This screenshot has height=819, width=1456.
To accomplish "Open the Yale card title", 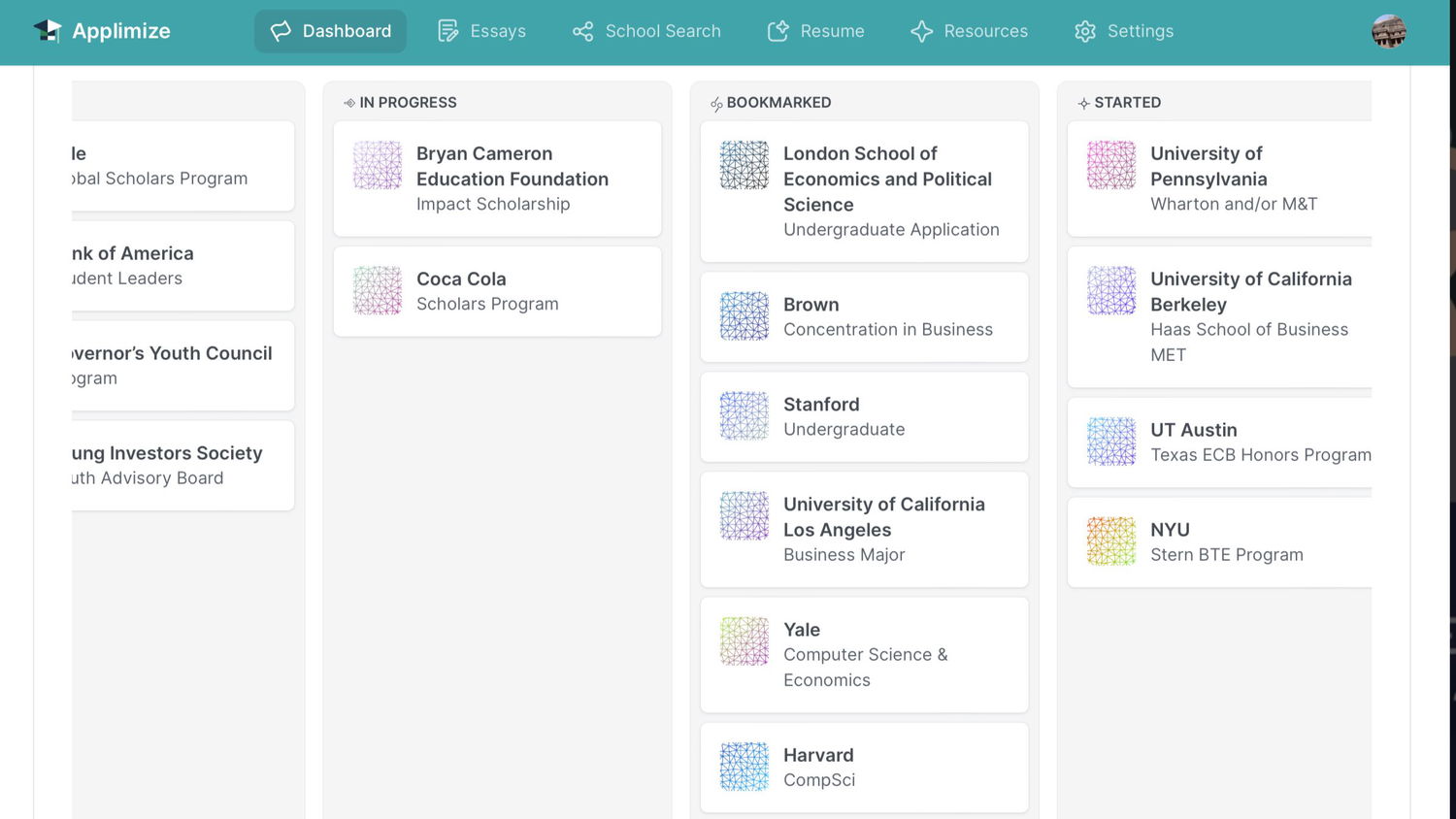I will [x=802, y=630].
